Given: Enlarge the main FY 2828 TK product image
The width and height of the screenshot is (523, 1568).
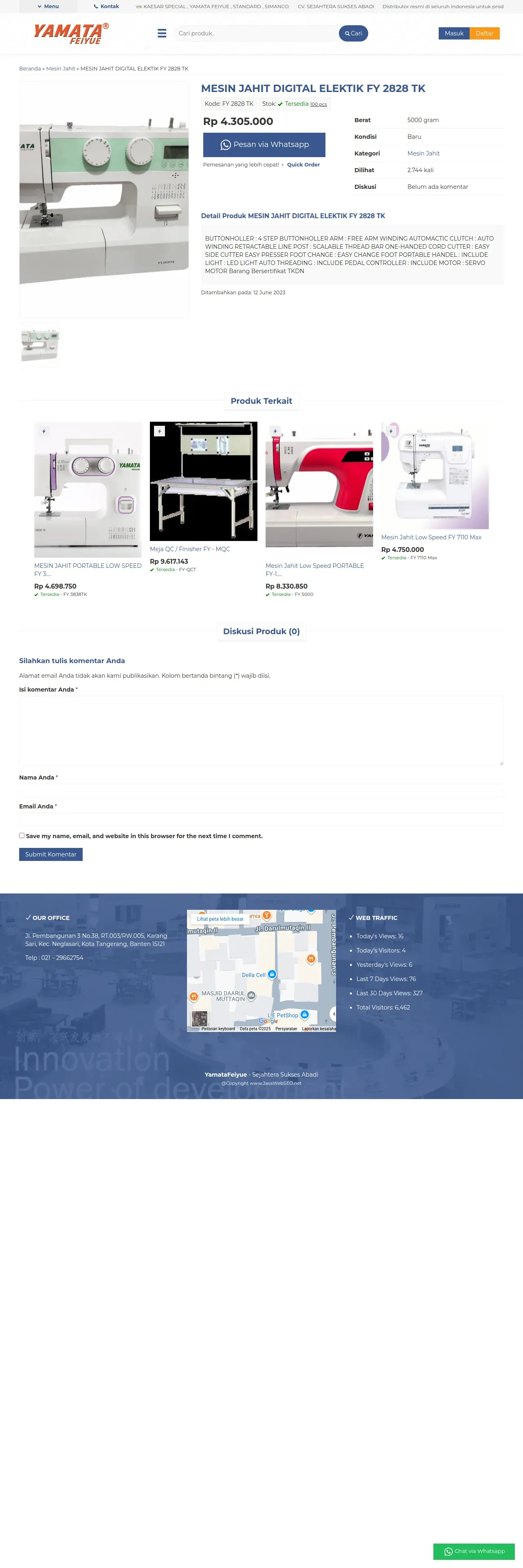Looking at the screenshot, I should (104, 199).
